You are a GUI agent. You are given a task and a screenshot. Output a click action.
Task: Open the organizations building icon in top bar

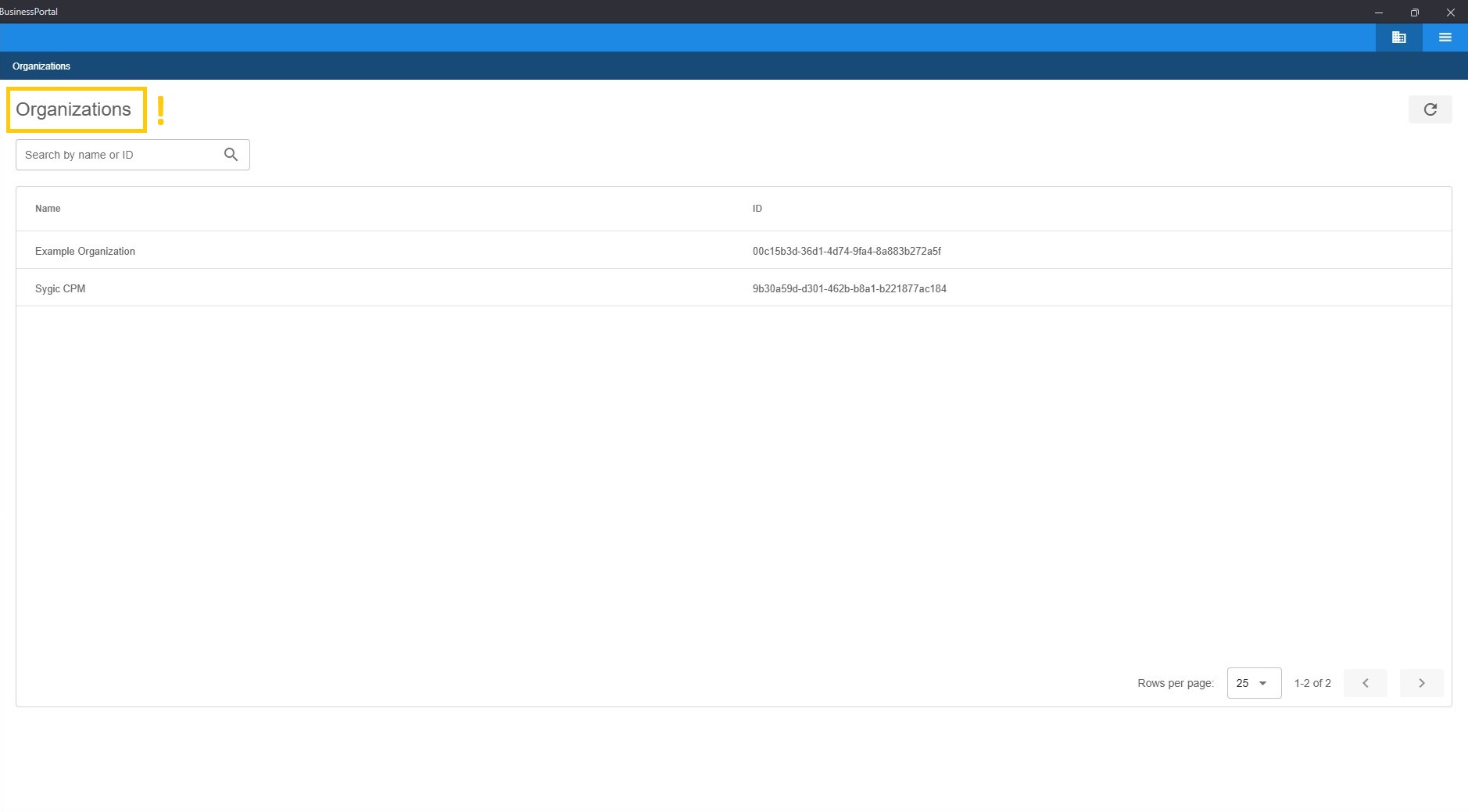tap(1398, 38)
